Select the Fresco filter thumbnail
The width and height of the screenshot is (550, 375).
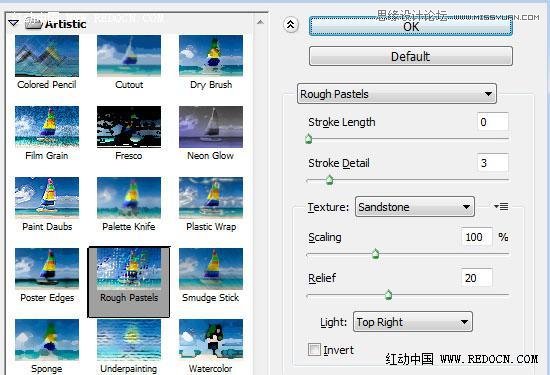pos(129,127)
